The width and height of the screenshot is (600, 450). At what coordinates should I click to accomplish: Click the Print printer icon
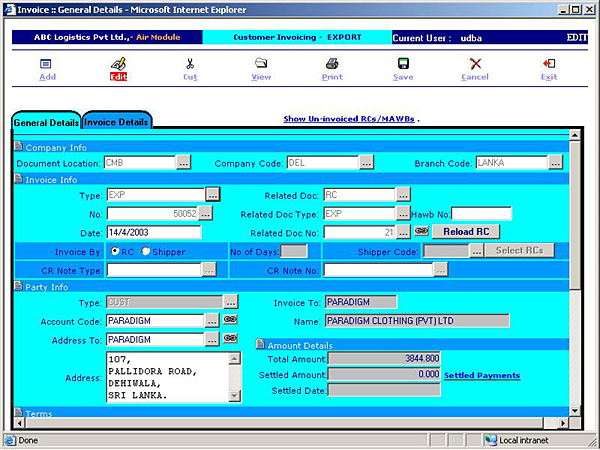pyautogui.click(x=332, y=64)
